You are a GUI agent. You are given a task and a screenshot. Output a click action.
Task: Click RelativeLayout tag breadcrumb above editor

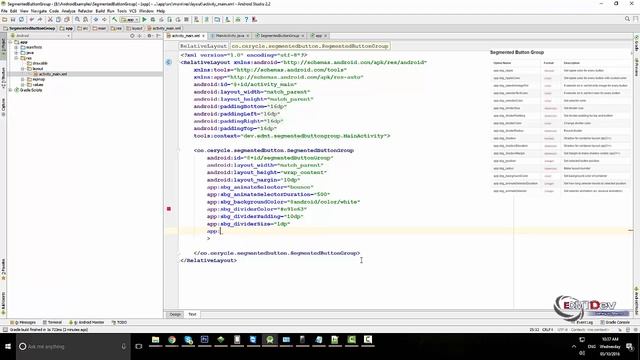coord(203,46)
